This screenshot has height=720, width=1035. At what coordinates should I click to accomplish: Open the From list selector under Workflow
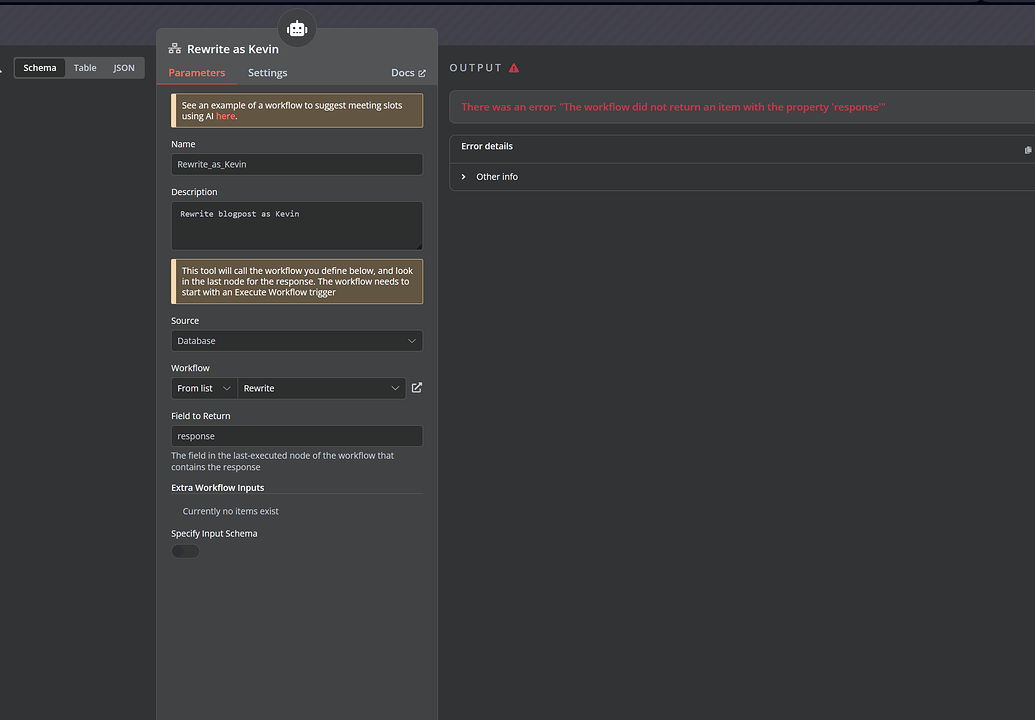[x=203, y=388]
